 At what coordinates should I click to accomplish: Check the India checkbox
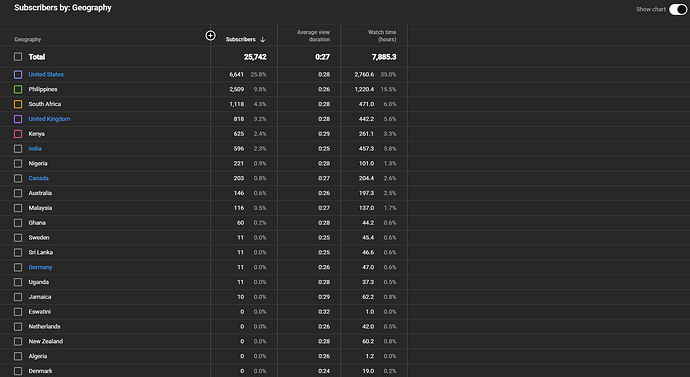18,149
